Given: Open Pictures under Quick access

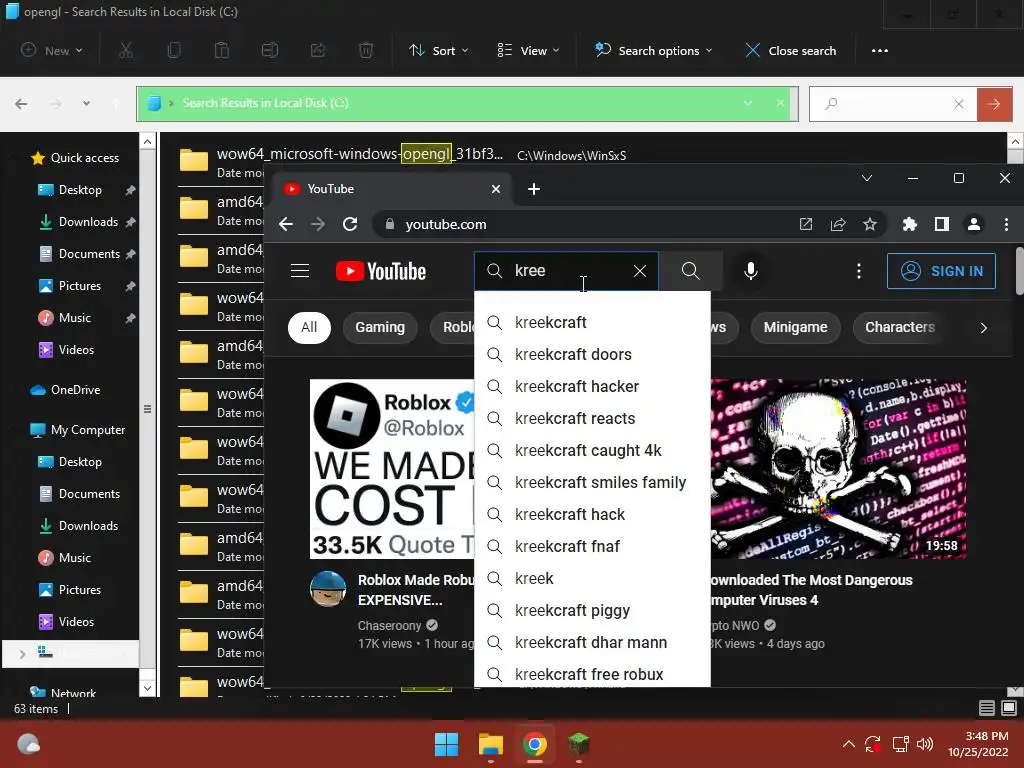Looking at the screenshot, I should [x=80, y=286].
